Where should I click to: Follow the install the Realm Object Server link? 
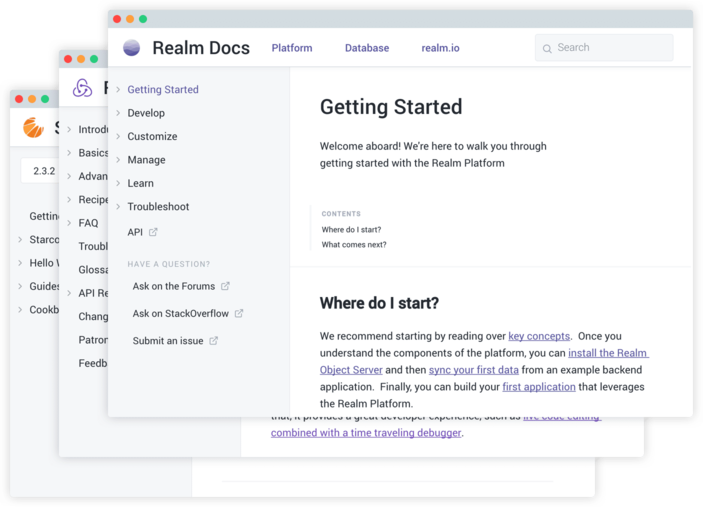click(x=609, y=353)
